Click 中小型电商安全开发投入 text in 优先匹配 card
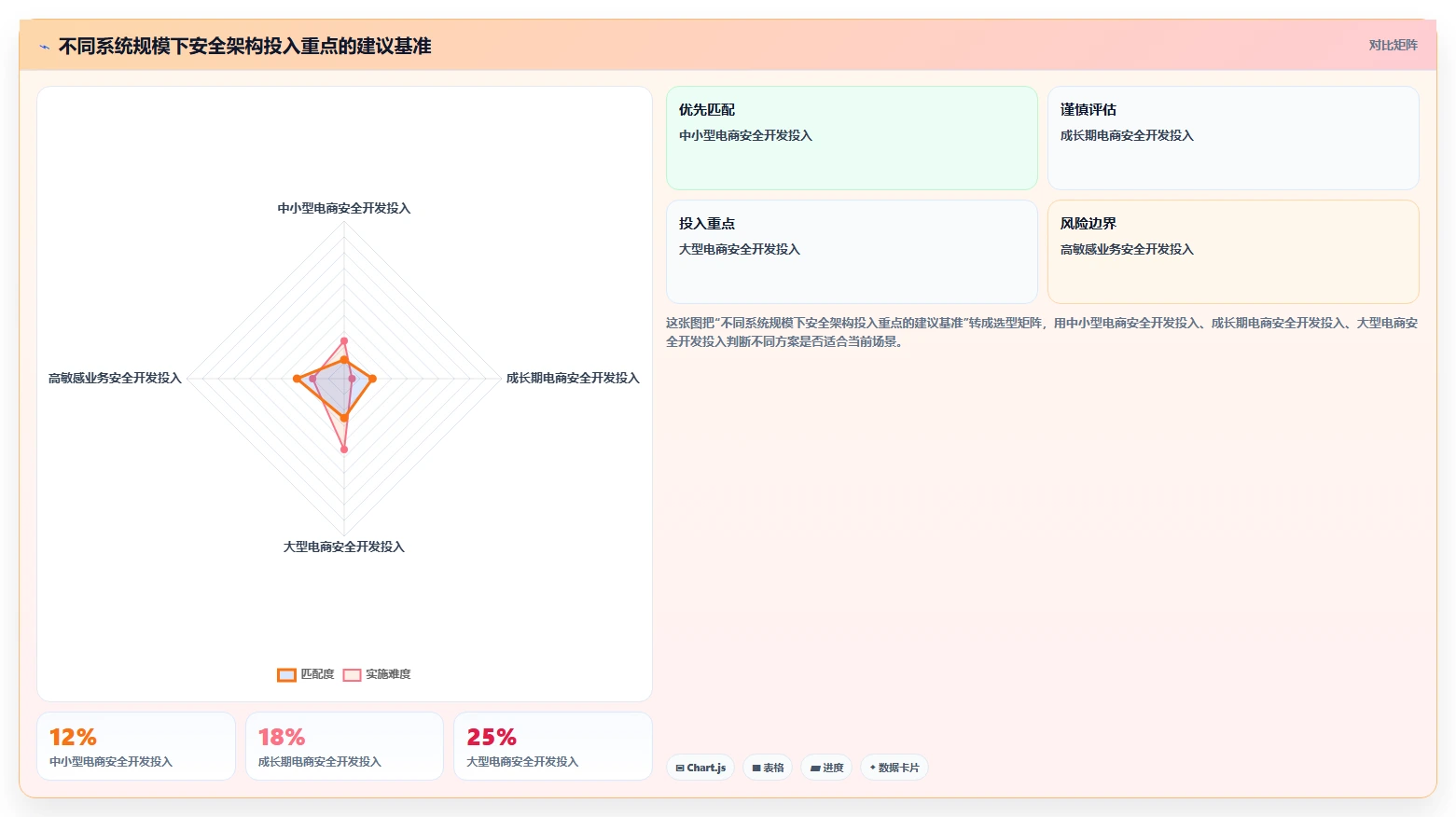 point(745,135)
